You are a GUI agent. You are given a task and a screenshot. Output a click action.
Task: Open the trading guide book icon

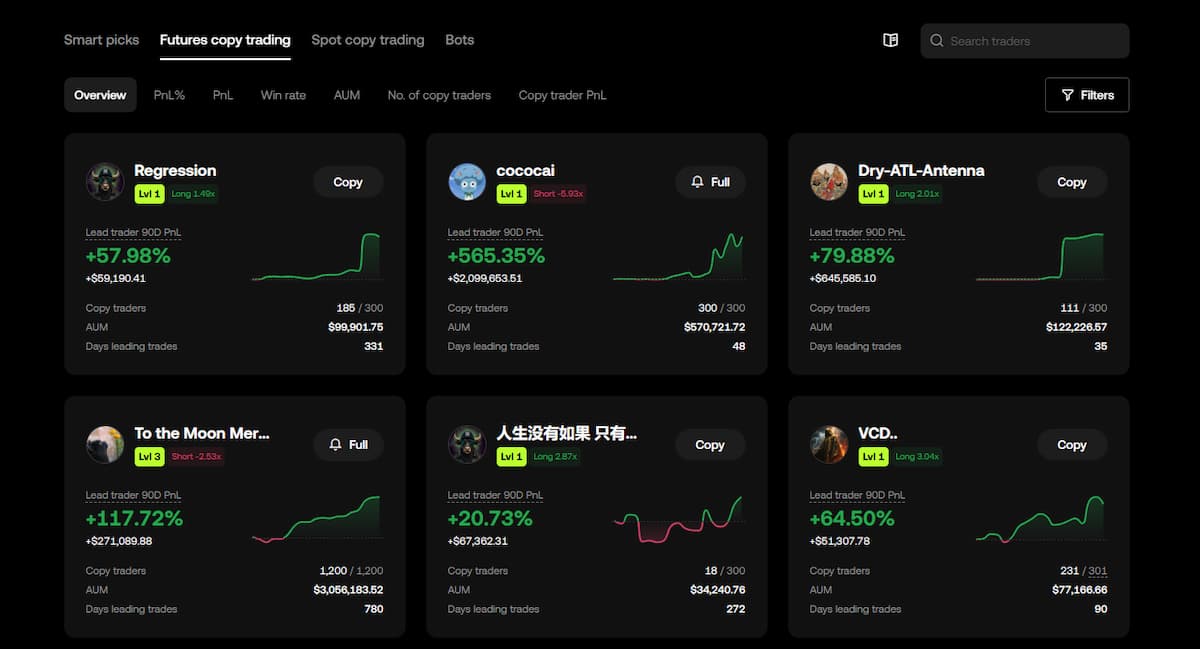[889, 40]
